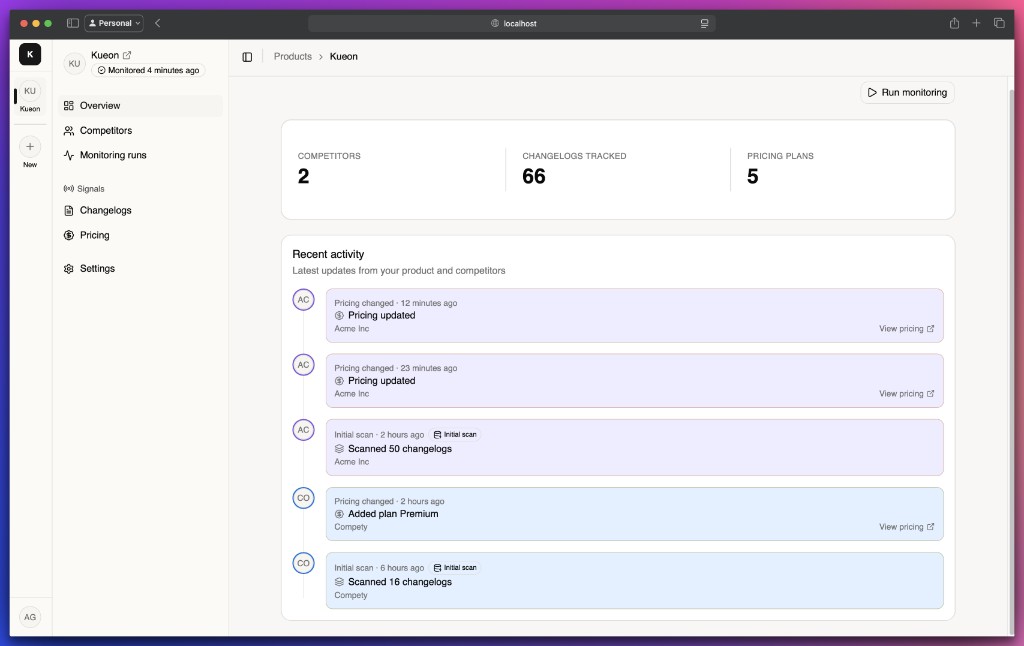Click Products breadcrumb link
The image size is (1024, 646).
point(293,57)
